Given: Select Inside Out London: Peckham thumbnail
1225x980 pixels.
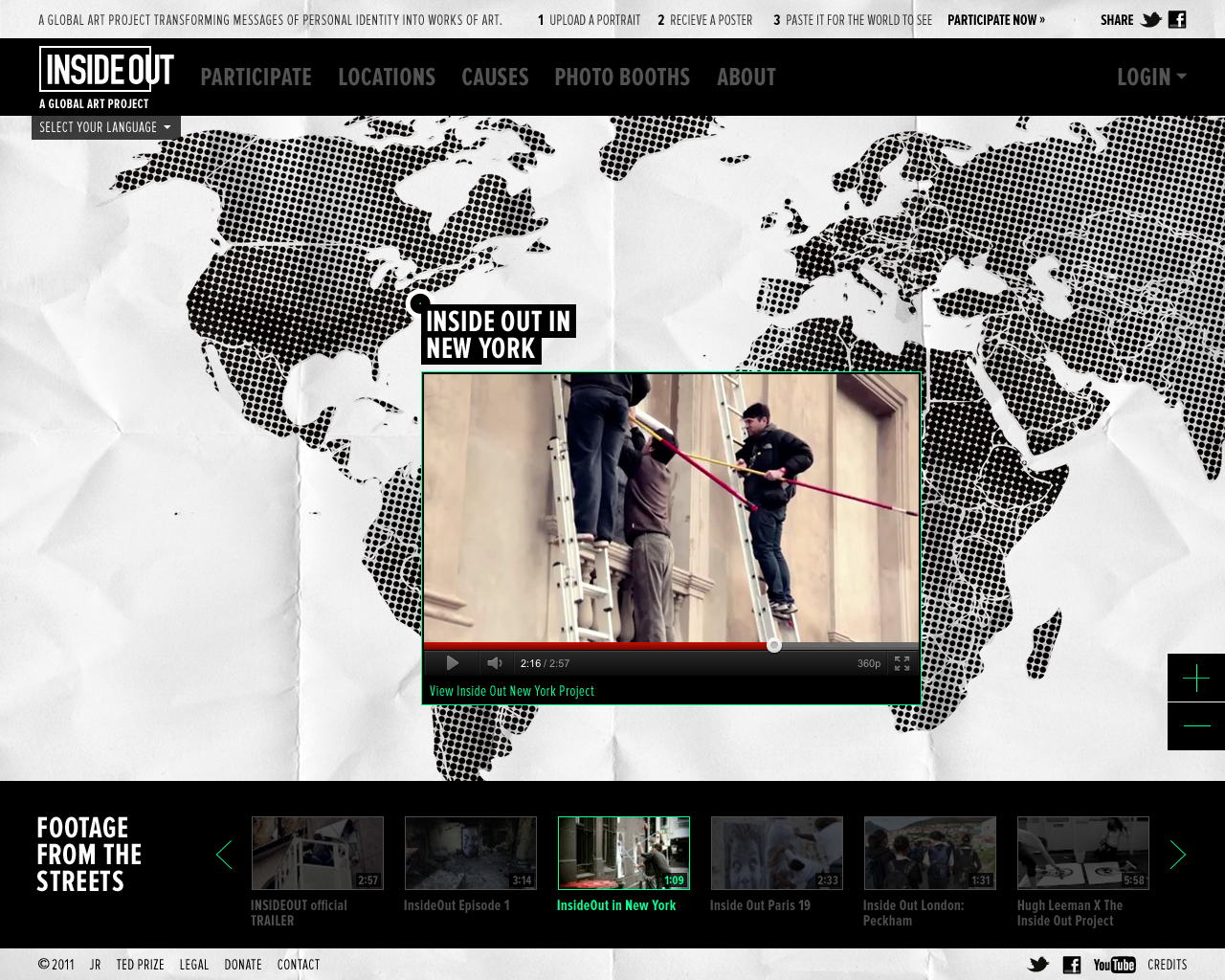Looking at the screenshot, I should (930, 853).
